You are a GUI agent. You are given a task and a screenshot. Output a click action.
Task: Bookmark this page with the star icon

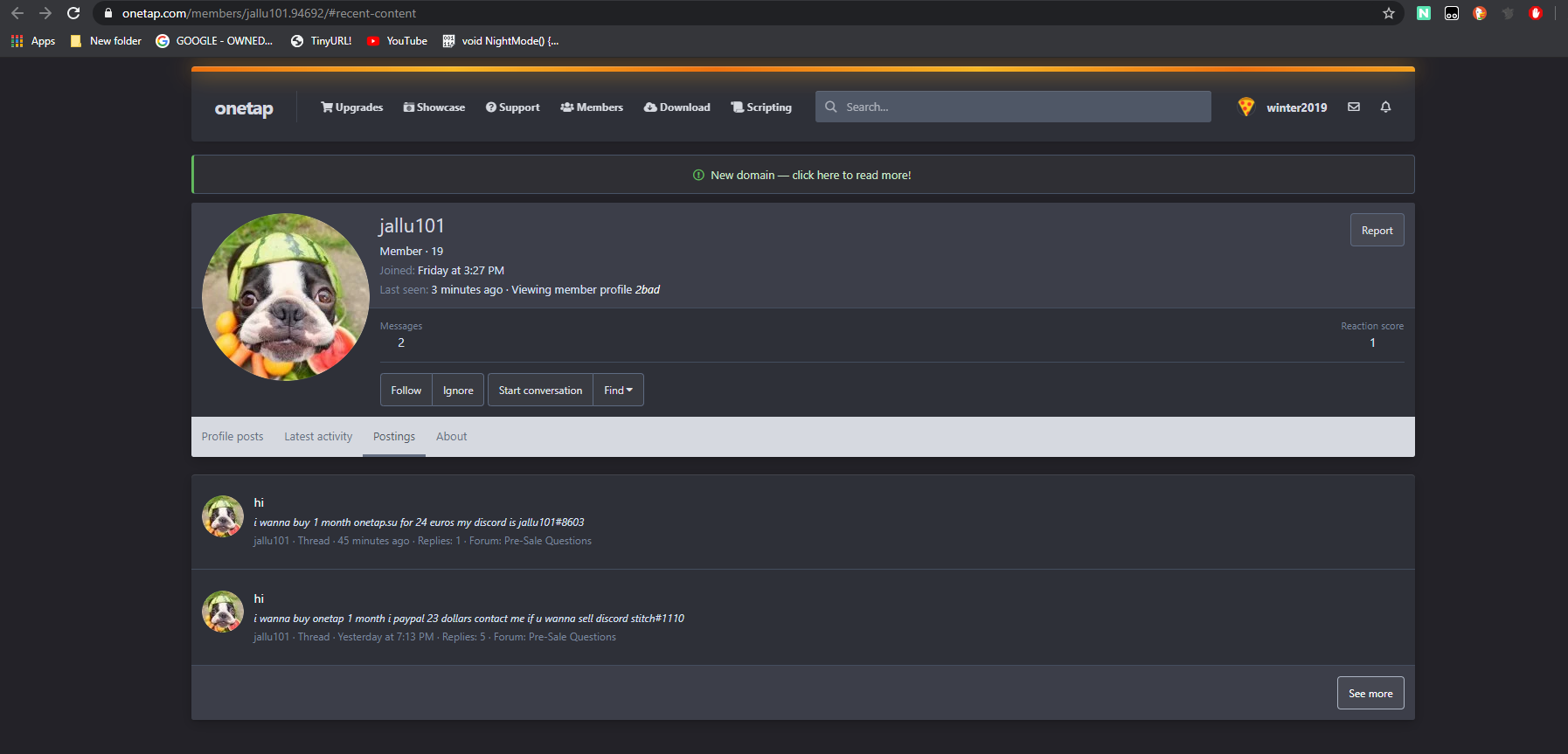(x=1389, y=13)
